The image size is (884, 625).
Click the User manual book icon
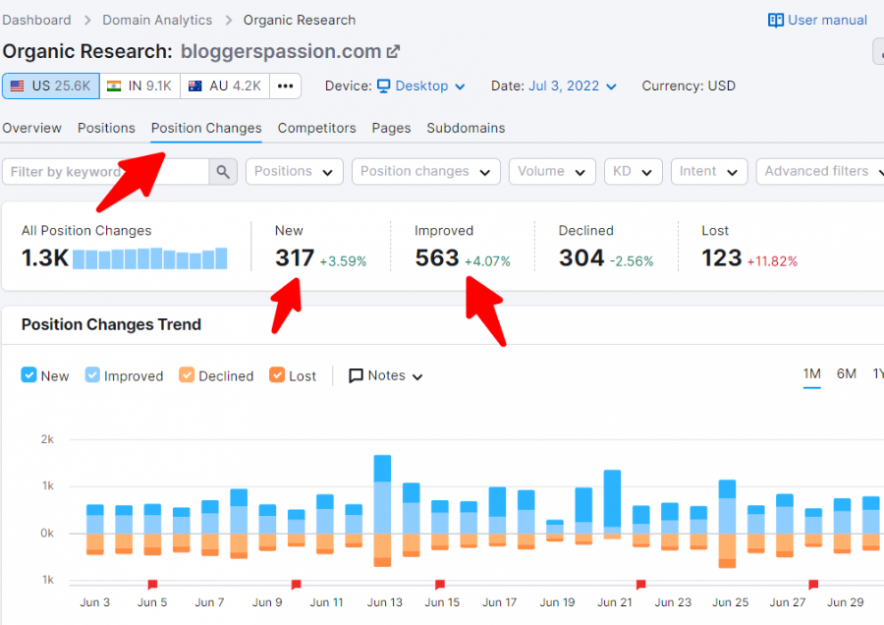pyautogui.click(x=775, y=20)
